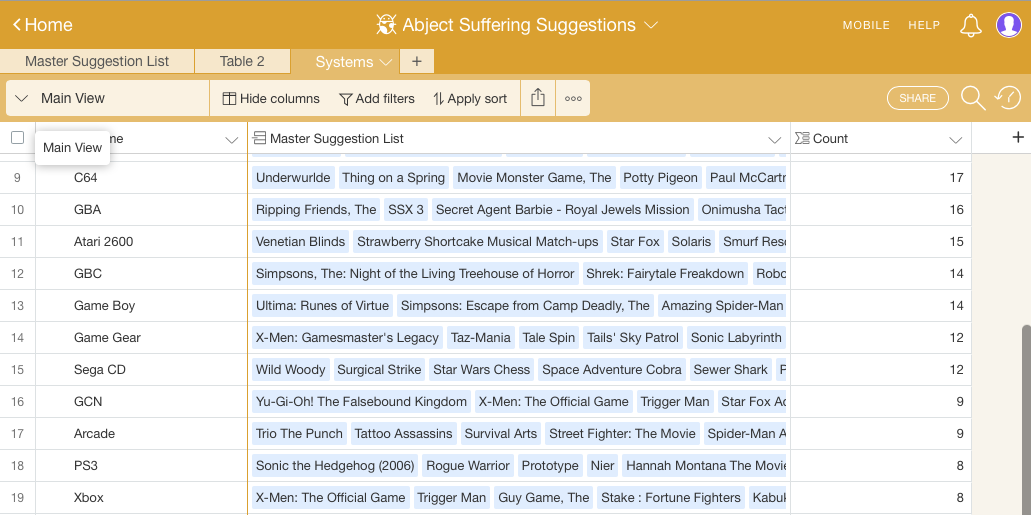Click the Venetian Blinds chip
This screenshot has height=515, width=1031.
[300, 241]
